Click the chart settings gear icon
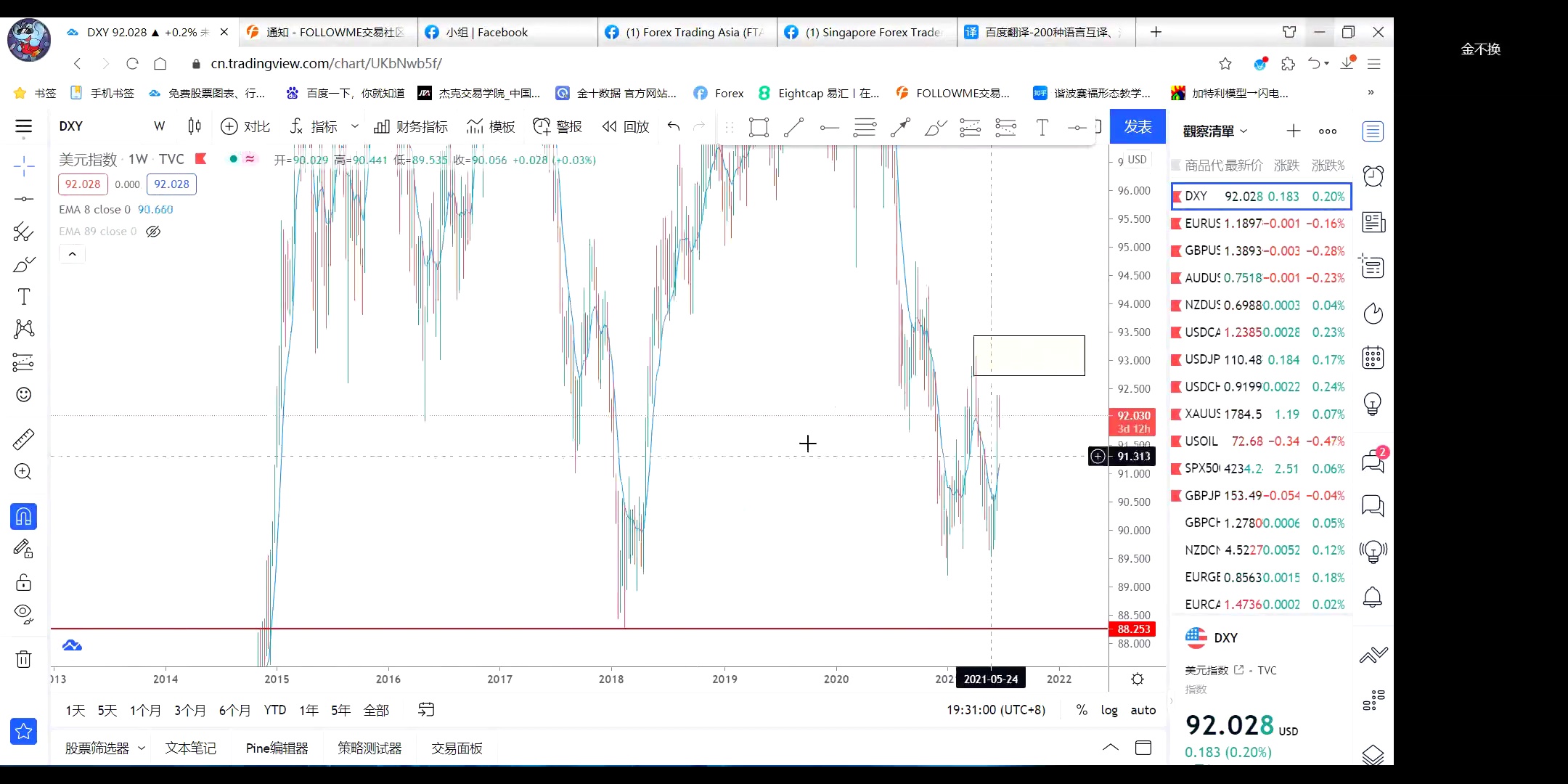1568x784 pixels. pos(1138,679)
